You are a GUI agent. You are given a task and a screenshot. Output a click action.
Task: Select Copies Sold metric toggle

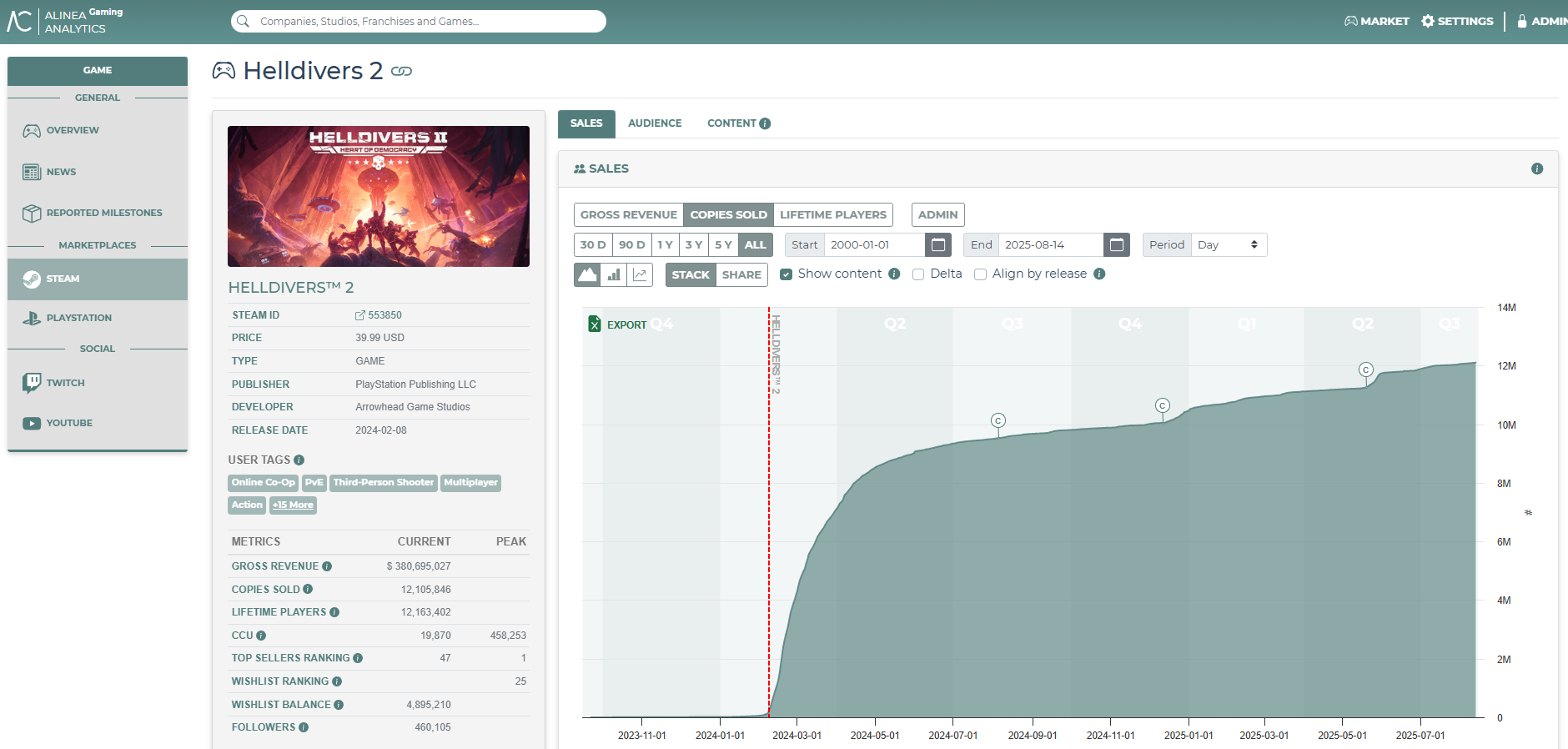pyautogui.click(x=728, y=214)
